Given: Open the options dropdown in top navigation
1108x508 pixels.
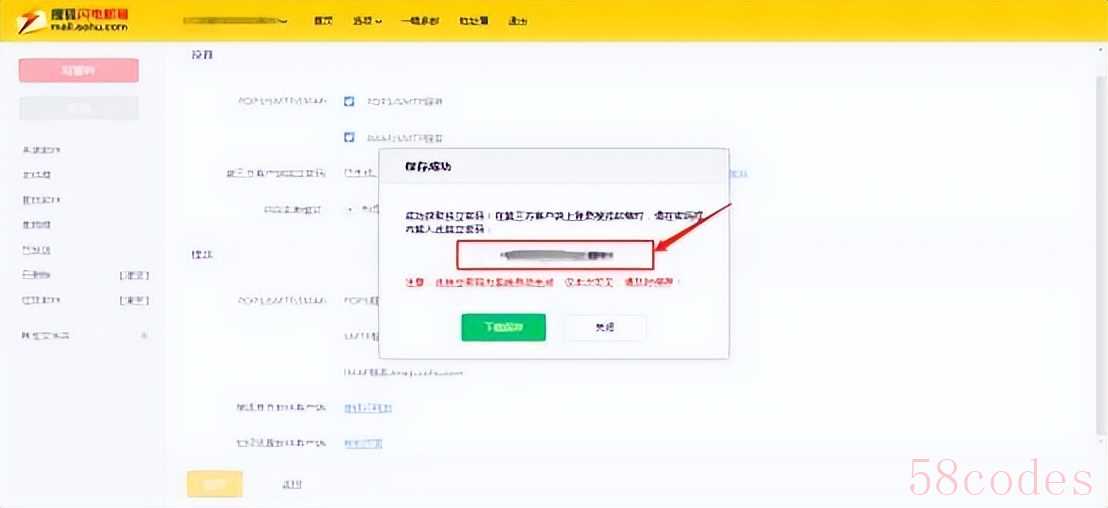Looking at the screenshot, I should [367, 21].
